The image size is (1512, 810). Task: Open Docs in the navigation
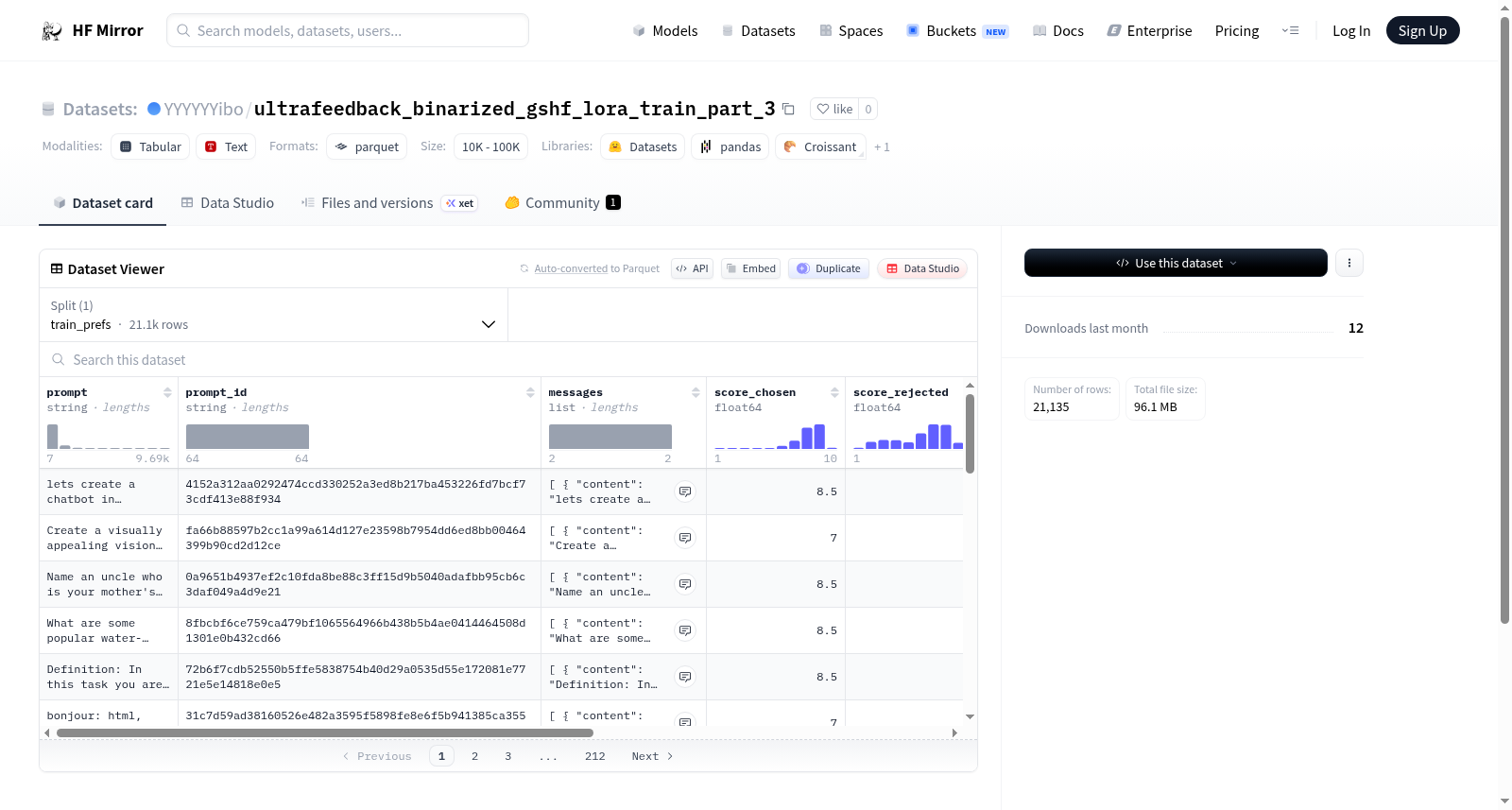click(x=1058, y=31)
